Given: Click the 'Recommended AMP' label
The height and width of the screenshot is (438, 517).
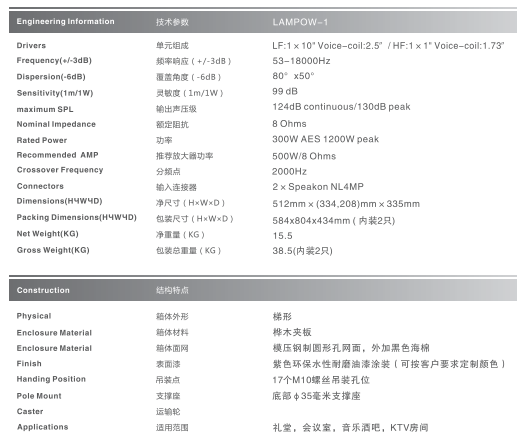Looking at the screenshot, I should [57, 155].
